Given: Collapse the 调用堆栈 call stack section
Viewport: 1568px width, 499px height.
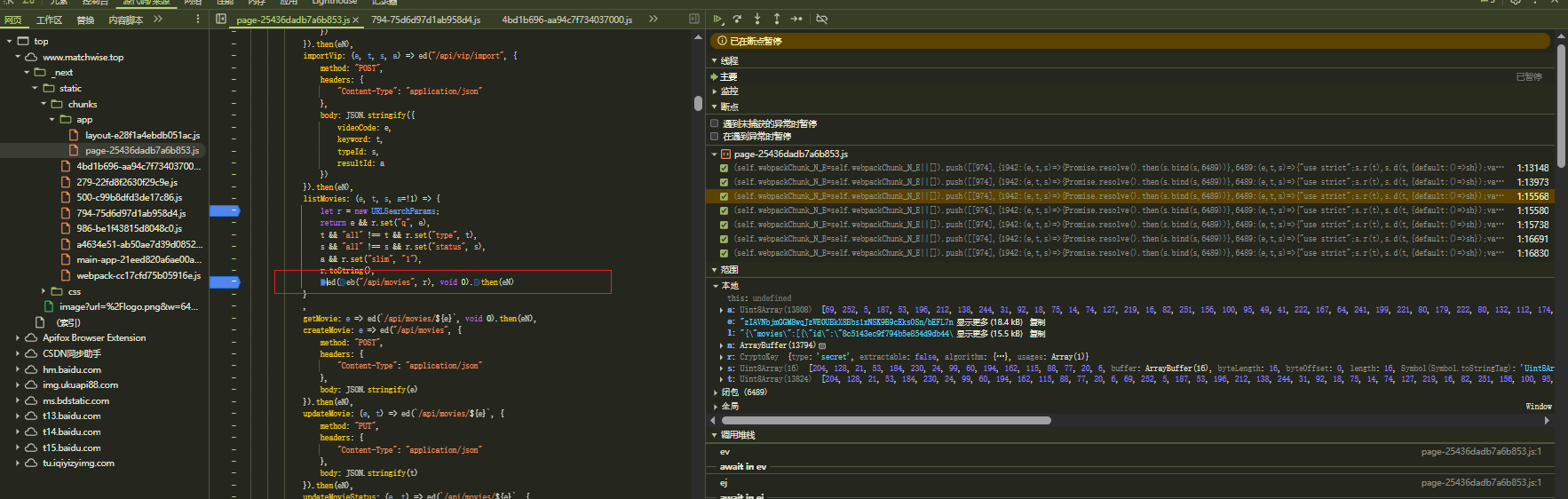Looking at the screenshot, I should point(715,435).
